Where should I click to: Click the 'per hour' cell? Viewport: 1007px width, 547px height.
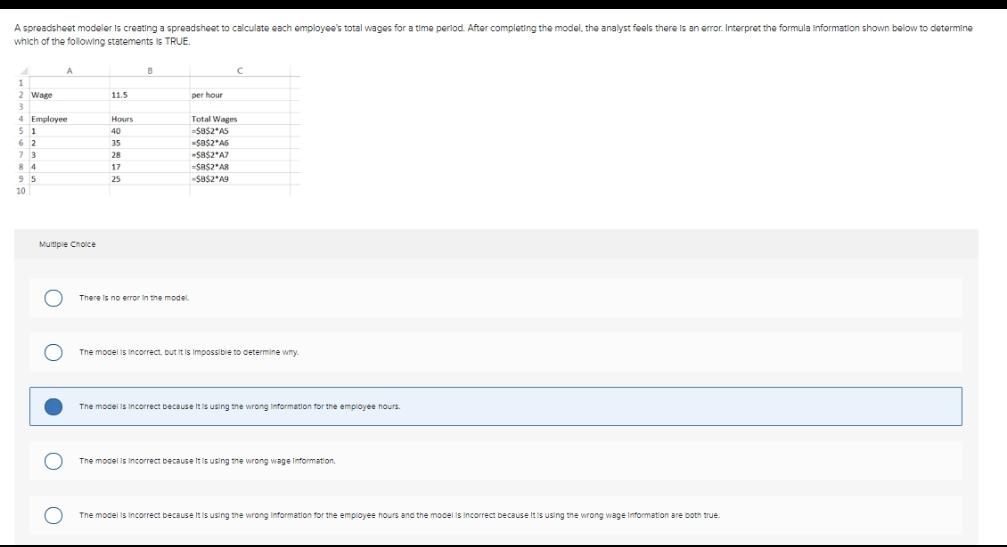pos(240,95)
